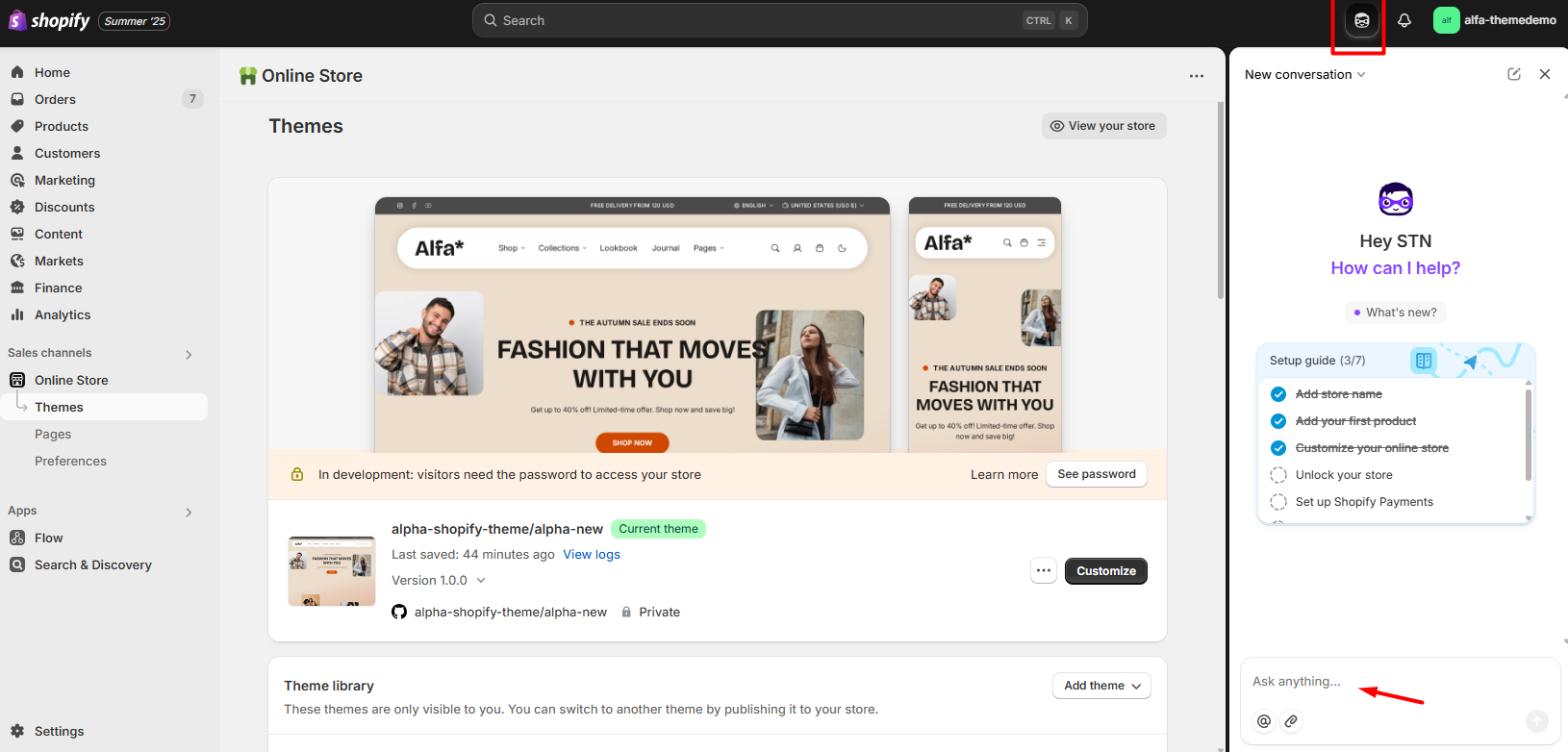This screenshot has width=1568, height=752.
Task: Click the Flow app icon
Action: point(17,538)
